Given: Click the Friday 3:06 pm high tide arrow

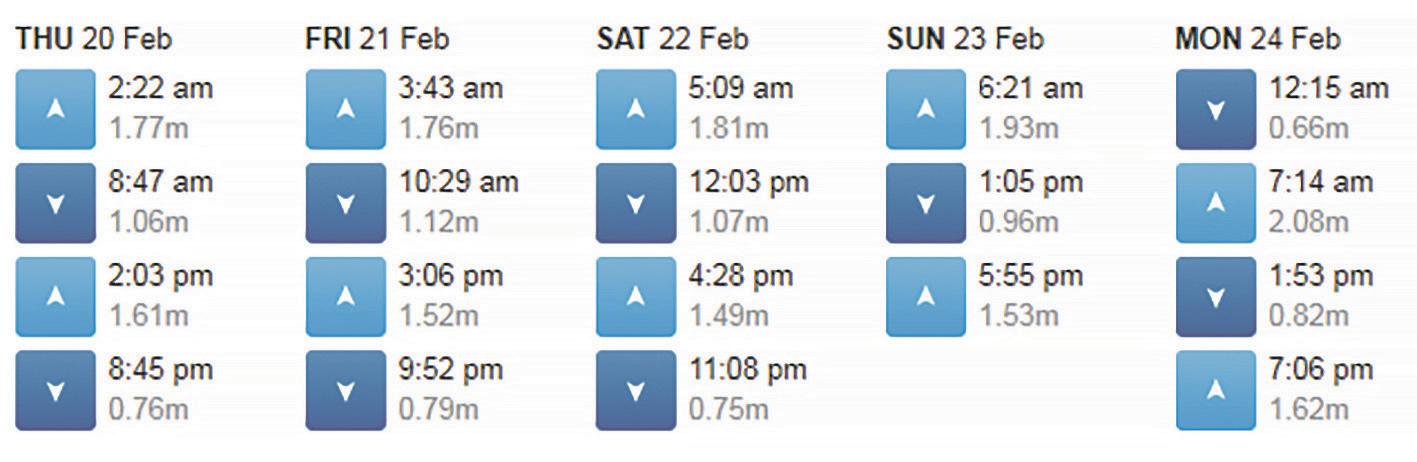Looking at the screenshot, I should (x=346, y=297).
